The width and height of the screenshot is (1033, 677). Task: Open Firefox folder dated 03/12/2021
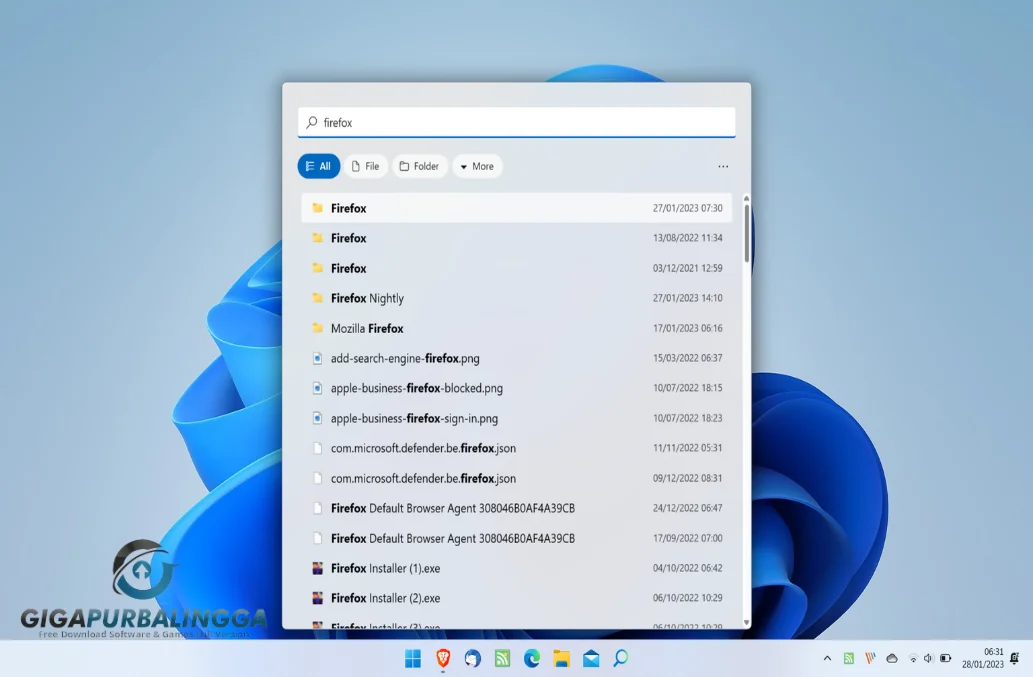tap(516, 268)
